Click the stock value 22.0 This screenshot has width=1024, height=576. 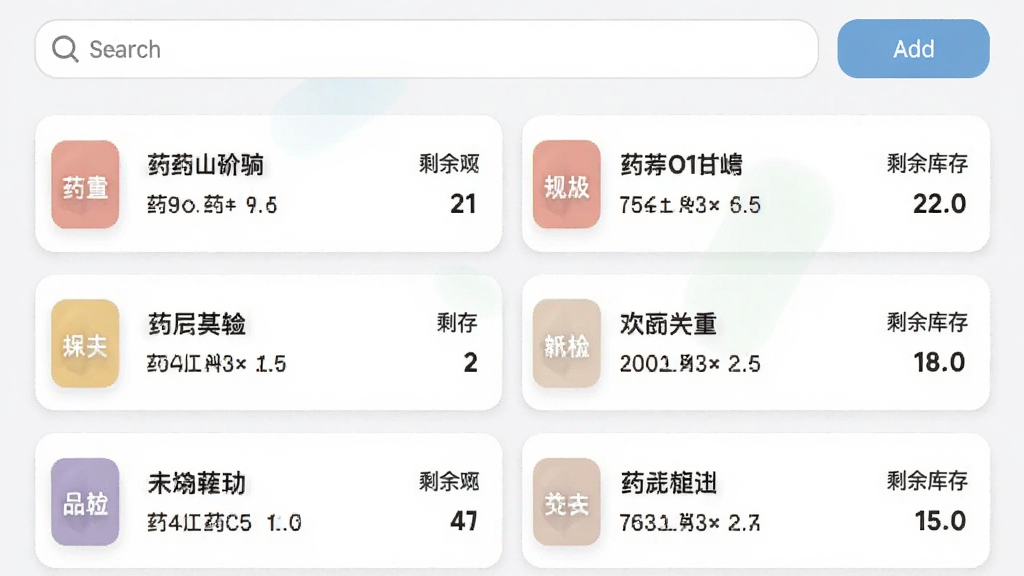click(939, 204)
